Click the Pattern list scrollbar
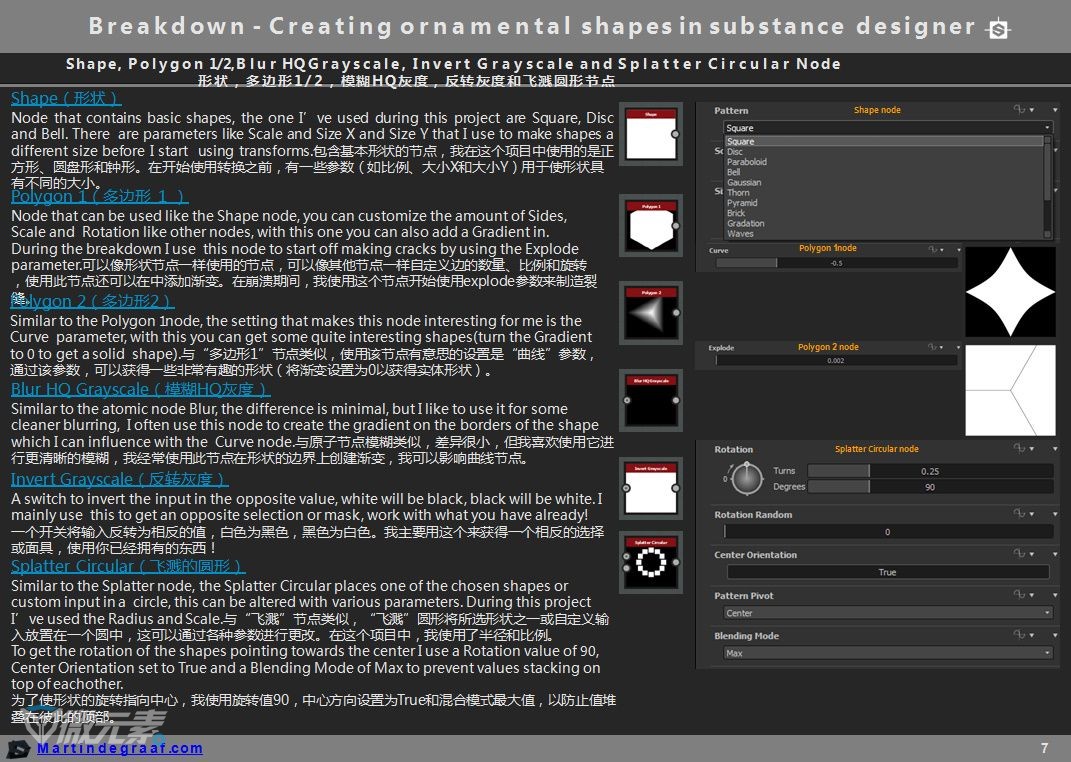Viewport: 1071px width, 762px height. pyautogui.click(x=1048, y=187)
